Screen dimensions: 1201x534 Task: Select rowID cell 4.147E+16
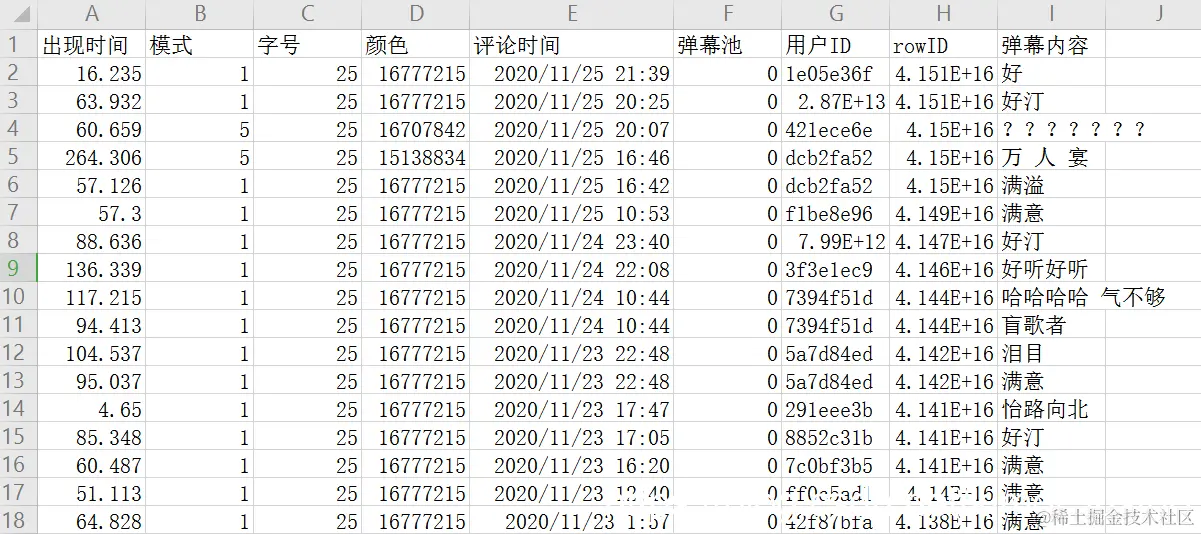943,241
